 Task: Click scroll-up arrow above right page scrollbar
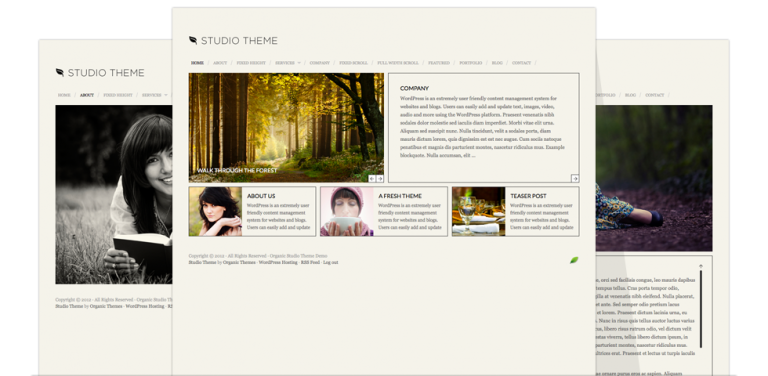pyautogui.click(x=700, y=266)
